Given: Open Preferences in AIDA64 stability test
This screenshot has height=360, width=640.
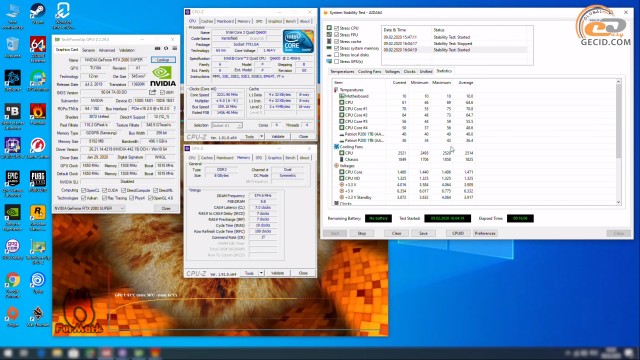Looking at the screenshot, I should pos(485,233).
